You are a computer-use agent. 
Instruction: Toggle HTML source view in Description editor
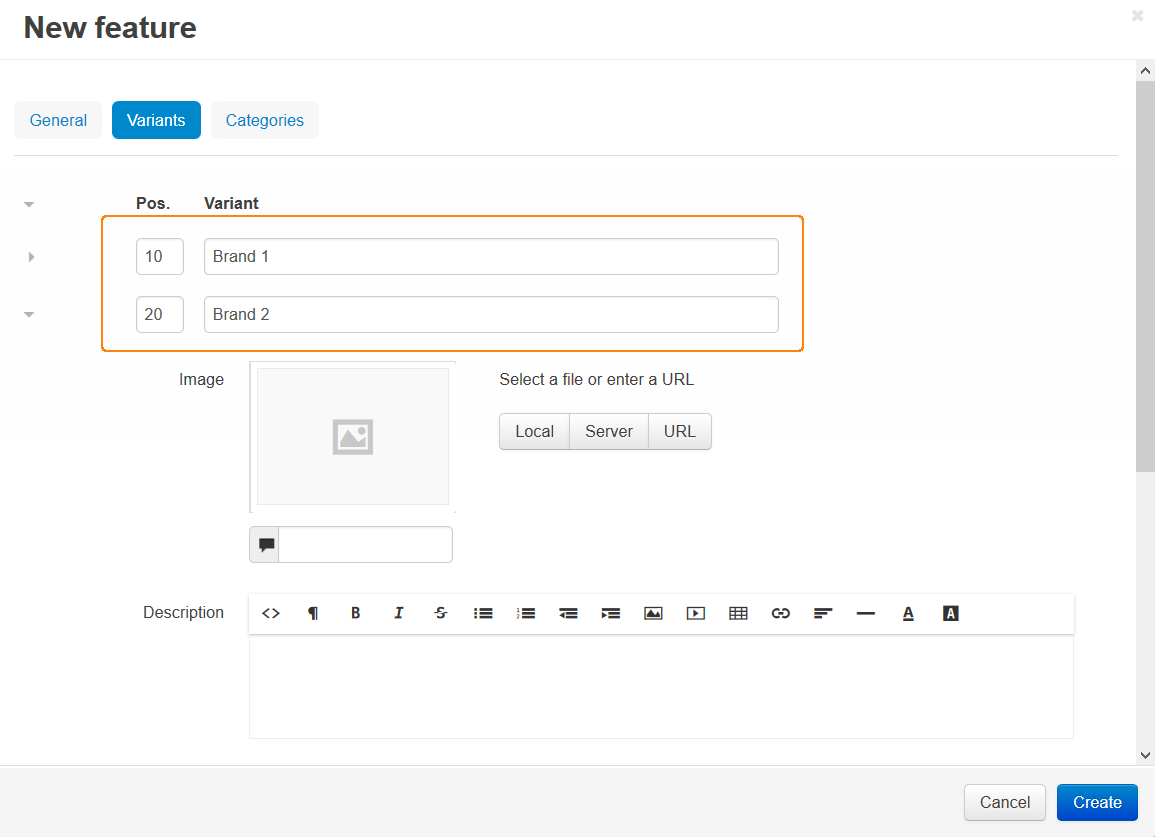point(271,613)
